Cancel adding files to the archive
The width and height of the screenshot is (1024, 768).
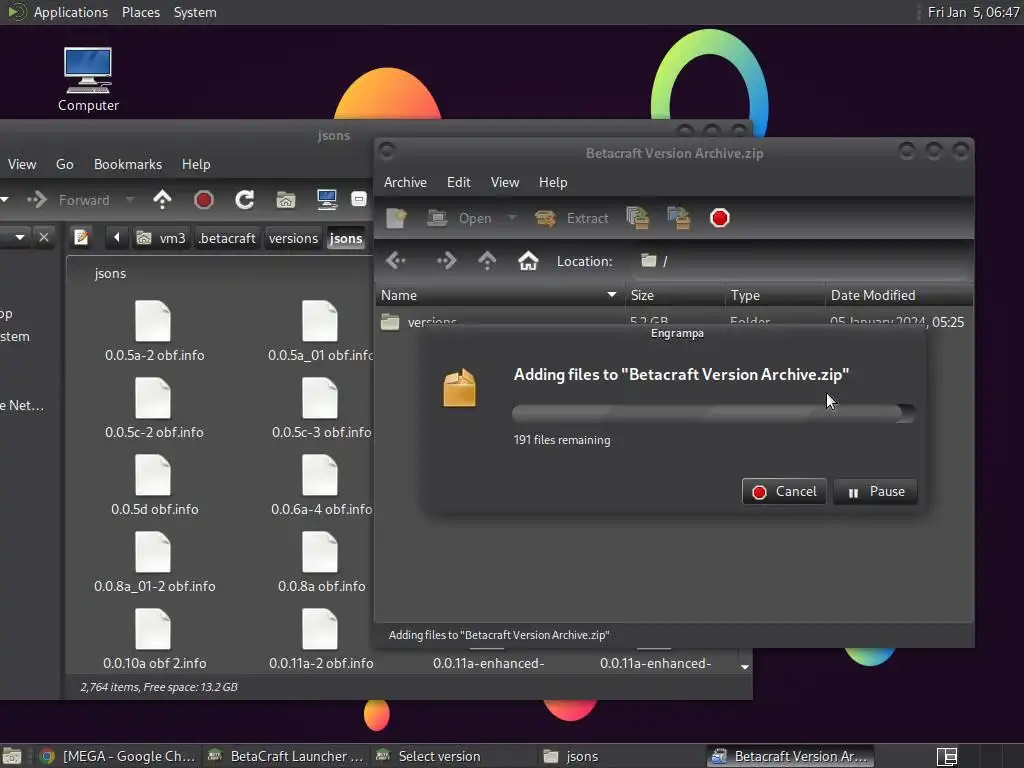pos(784,491)
